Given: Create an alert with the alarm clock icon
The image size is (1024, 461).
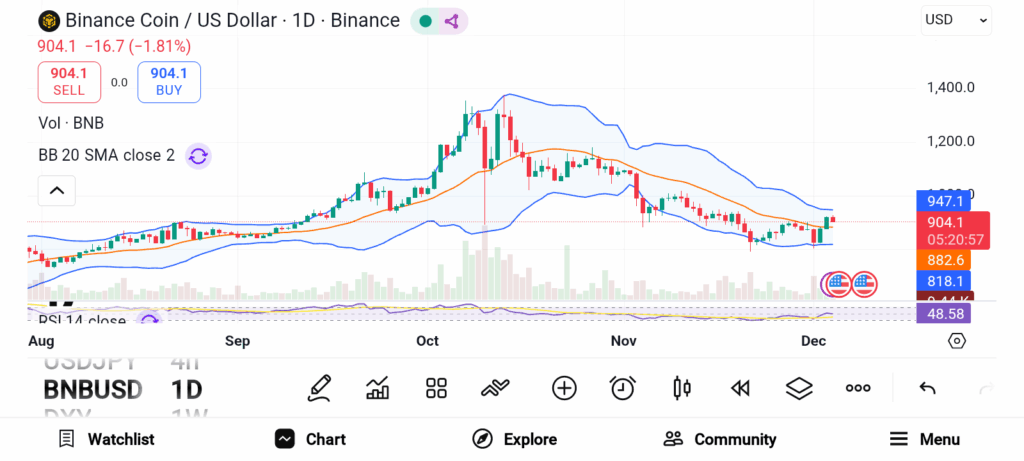Looking at the screenshot, I should click(623, 388).
